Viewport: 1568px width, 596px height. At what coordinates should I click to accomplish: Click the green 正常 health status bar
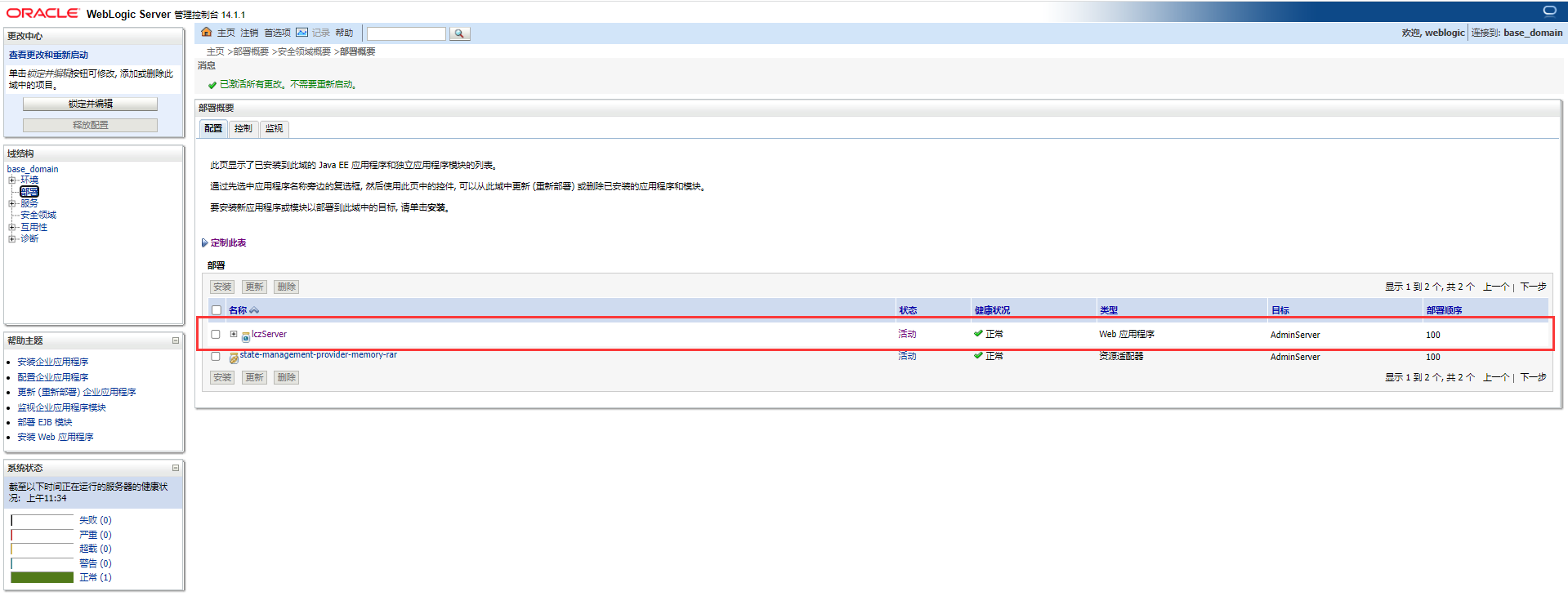coord(42,577)
